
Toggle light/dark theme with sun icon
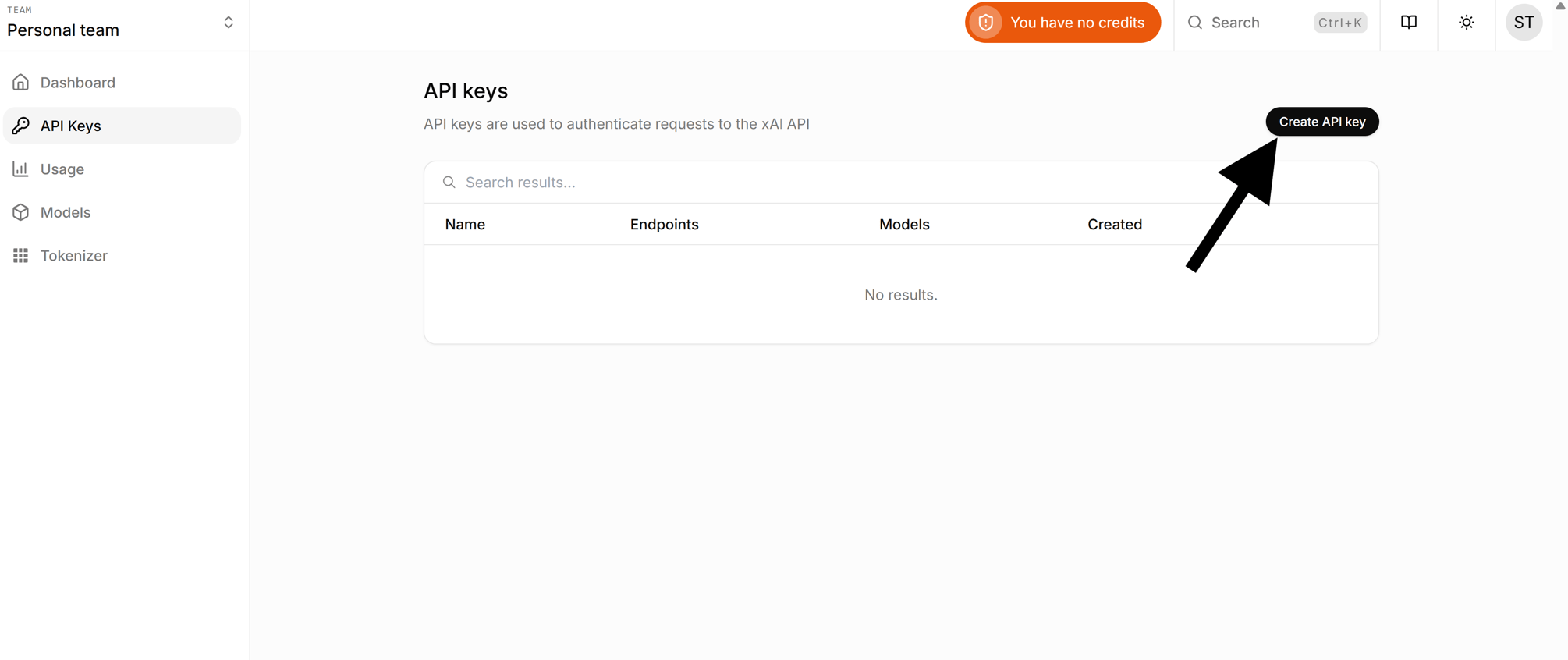[x=1467, y=23]
